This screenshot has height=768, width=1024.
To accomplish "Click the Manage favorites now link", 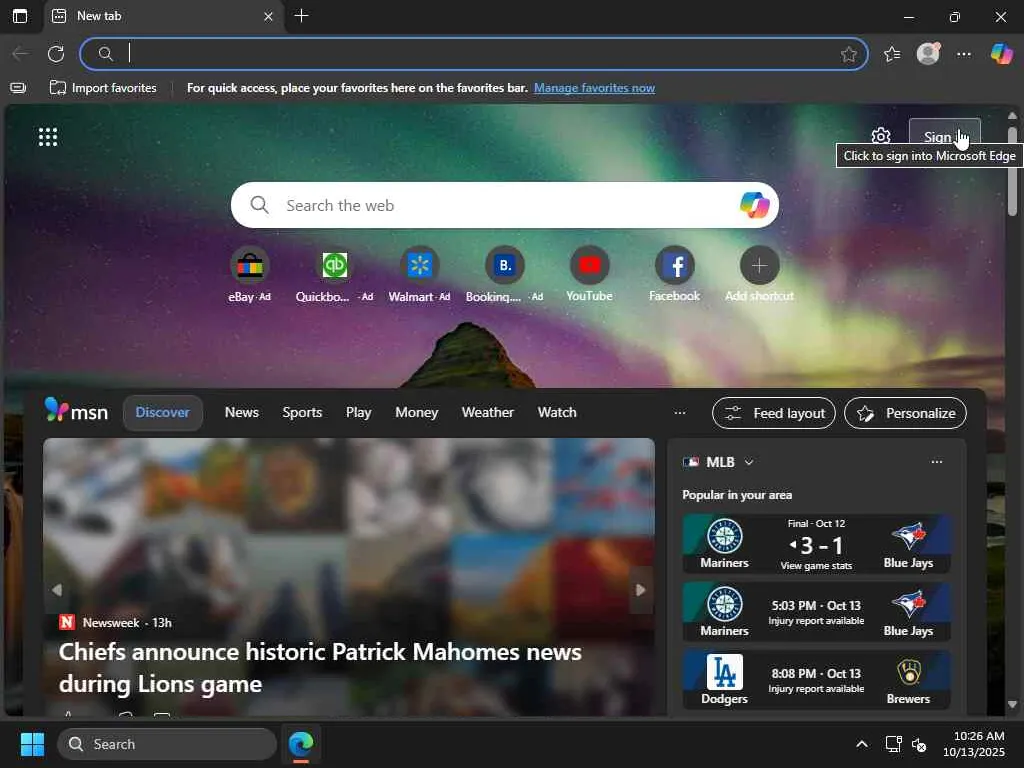I will (594, 88).
